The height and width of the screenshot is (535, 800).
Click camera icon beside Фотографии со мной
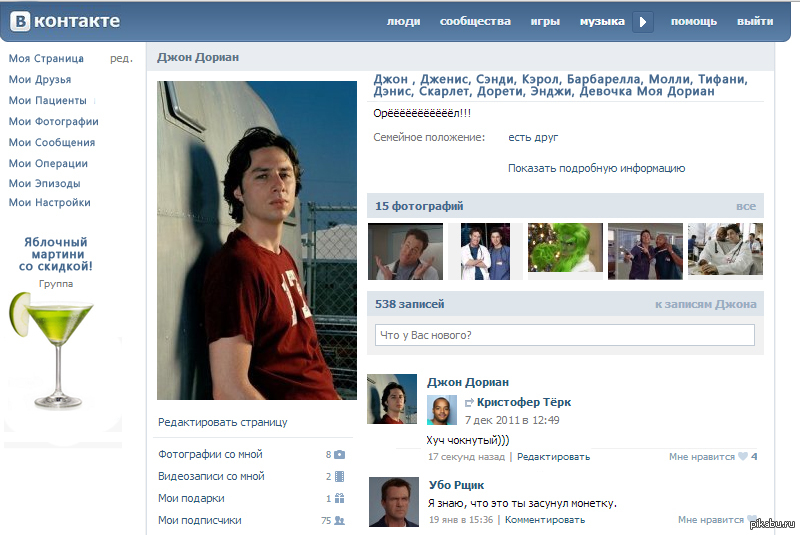tap(339, 454)
